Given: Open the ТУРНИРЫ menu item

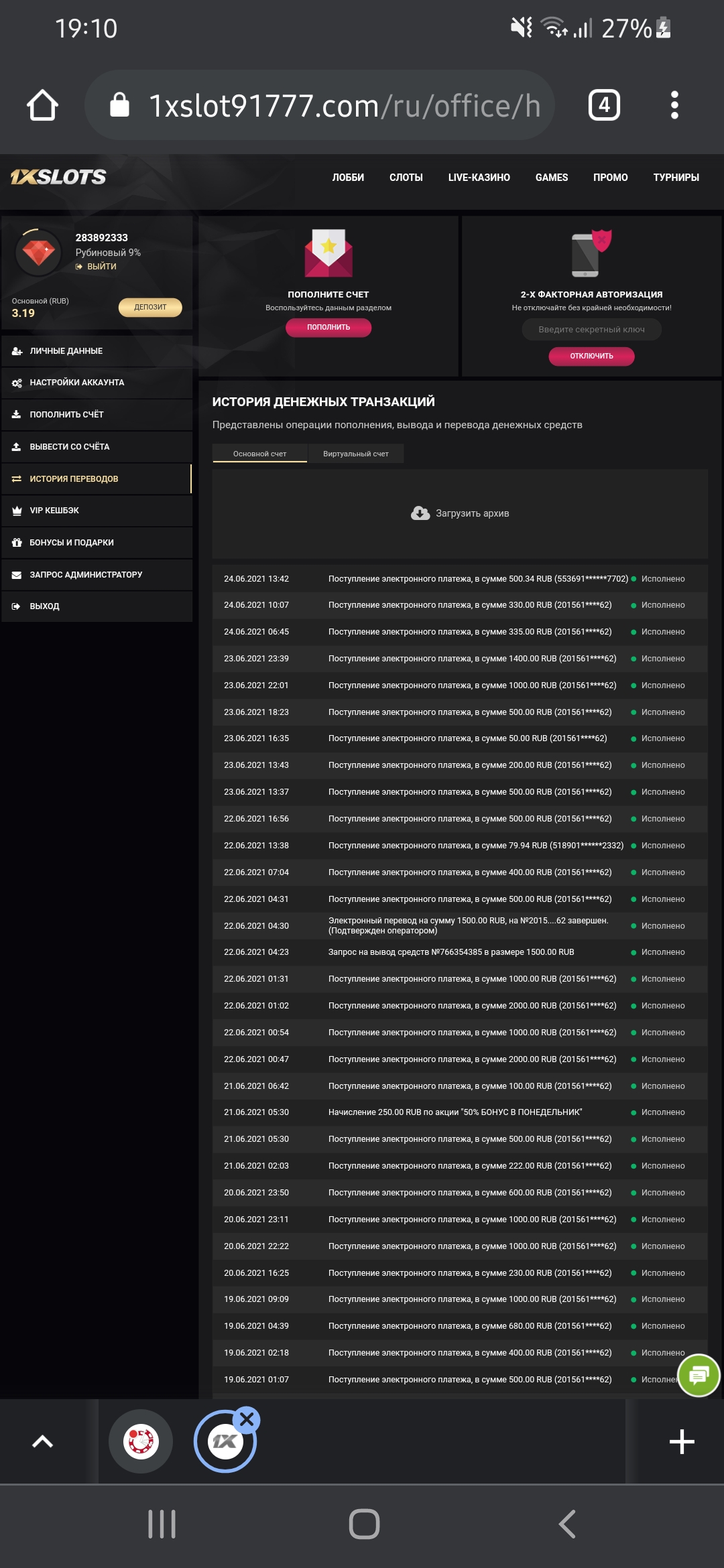Looking at the screenshot, I should pos(676,178).
